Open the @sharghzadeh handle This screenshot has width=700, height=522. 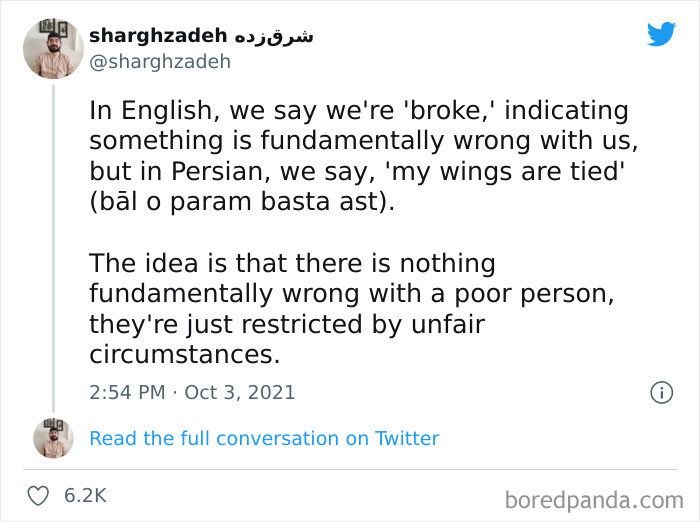click(160, 62)
